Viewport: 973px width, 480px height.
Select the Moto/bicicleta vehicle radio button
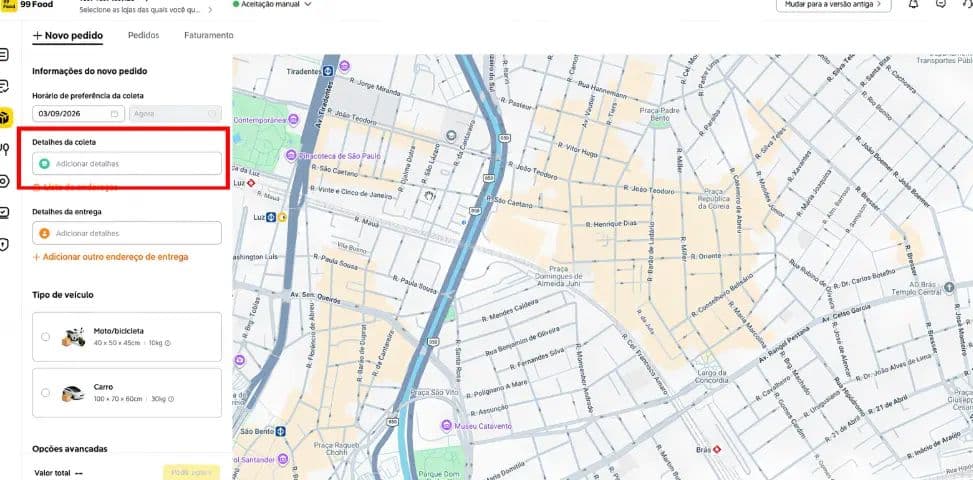(45, 337)
